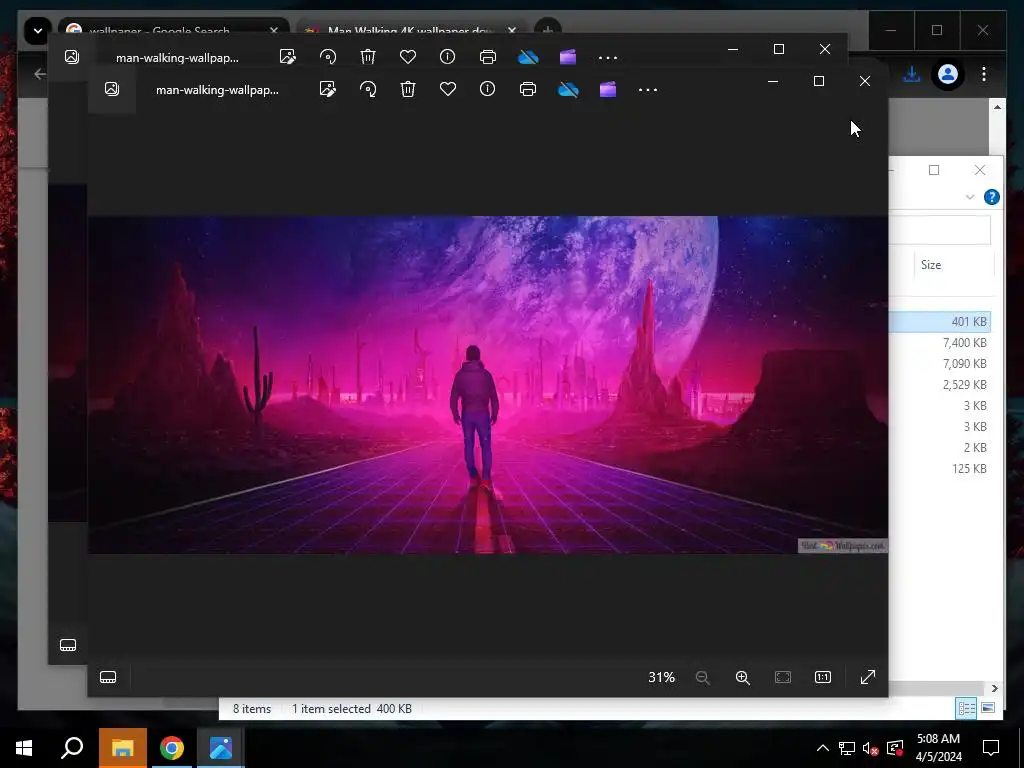The height and width of the screenshot is (768, 1024).
Task: Open Edit image in back Photos window
Action: [x=288, y=57]
